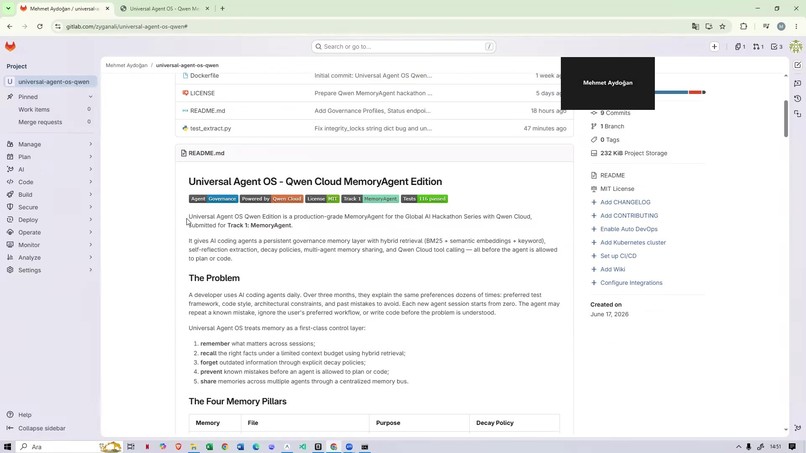Click the compose icon in right rail
The height and width of the screenshot is (453, 806).
tap(797, 65)
